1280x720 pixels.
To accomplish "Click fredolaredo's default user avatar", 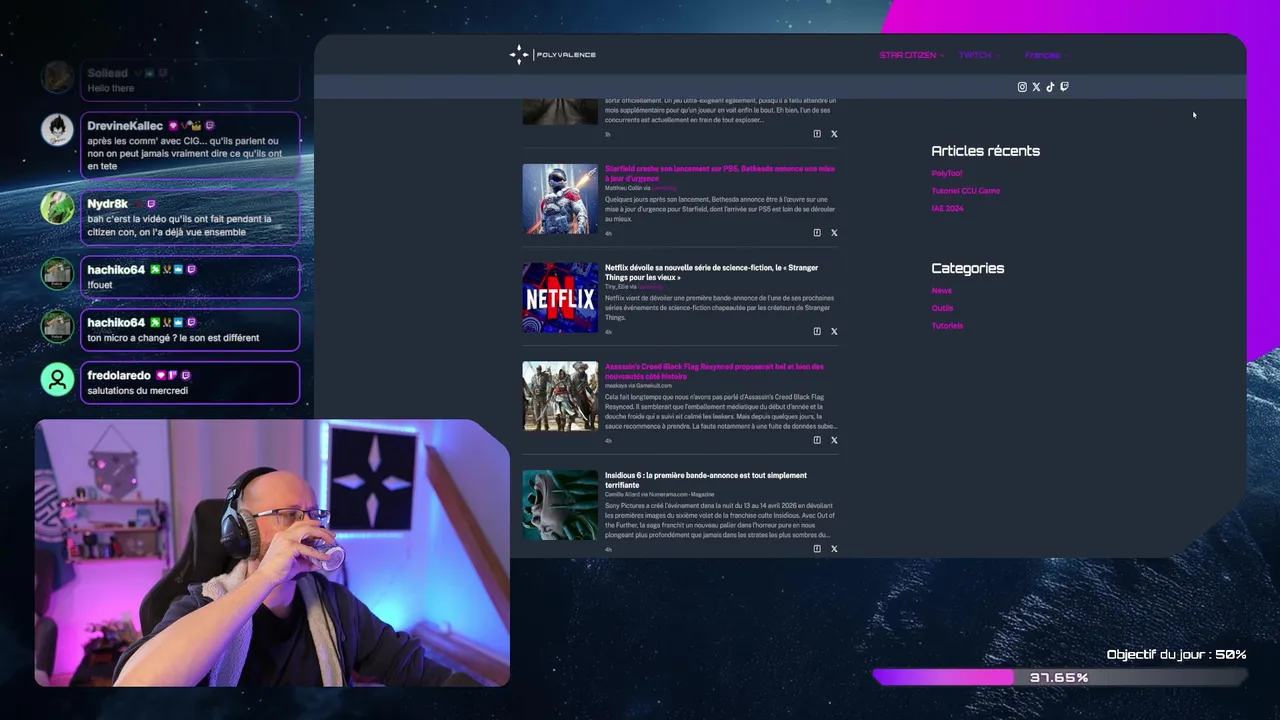I will [57, 380].
